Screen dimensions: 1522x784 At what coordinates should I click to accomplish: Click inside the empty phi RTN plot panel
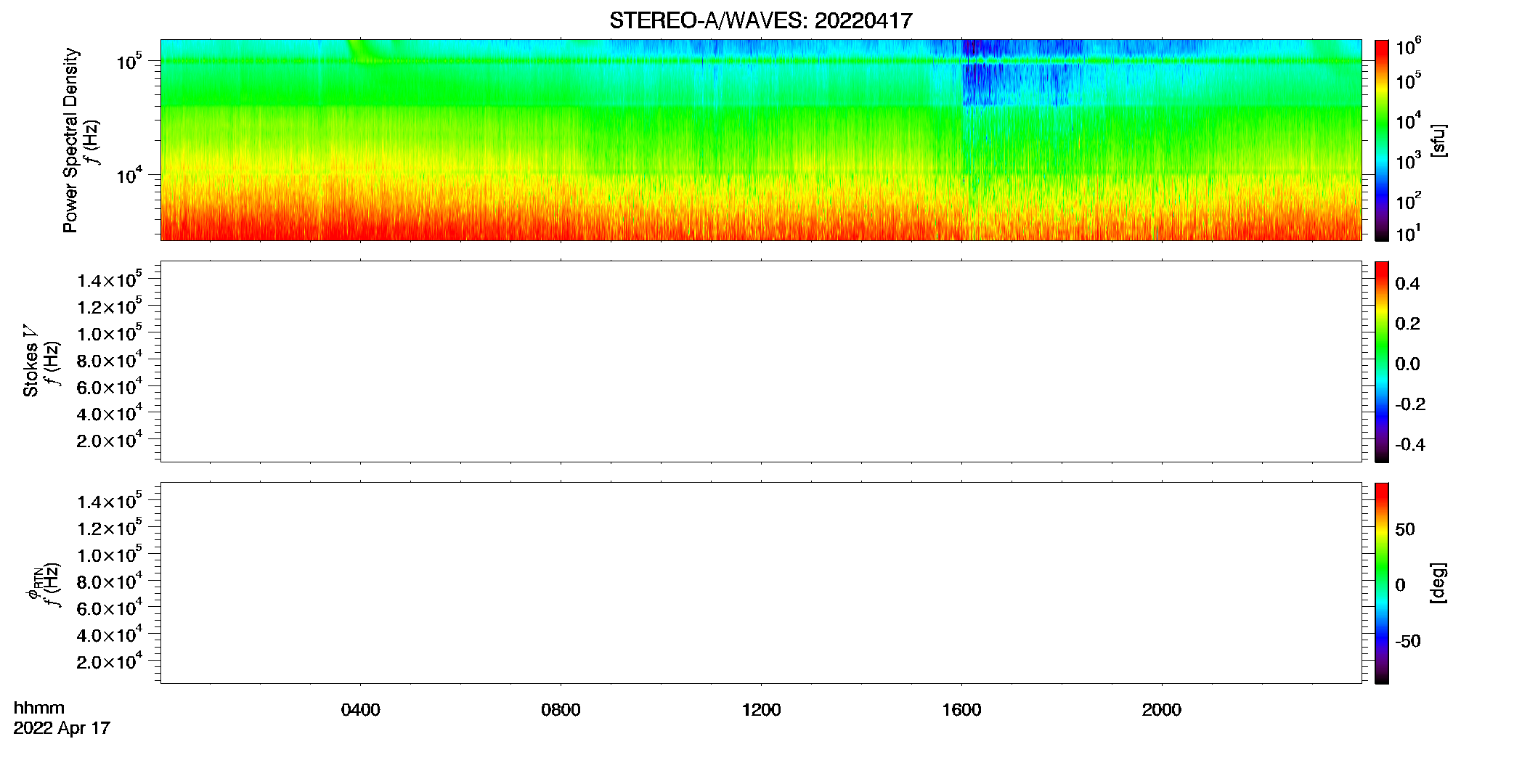tap(761, 583)
